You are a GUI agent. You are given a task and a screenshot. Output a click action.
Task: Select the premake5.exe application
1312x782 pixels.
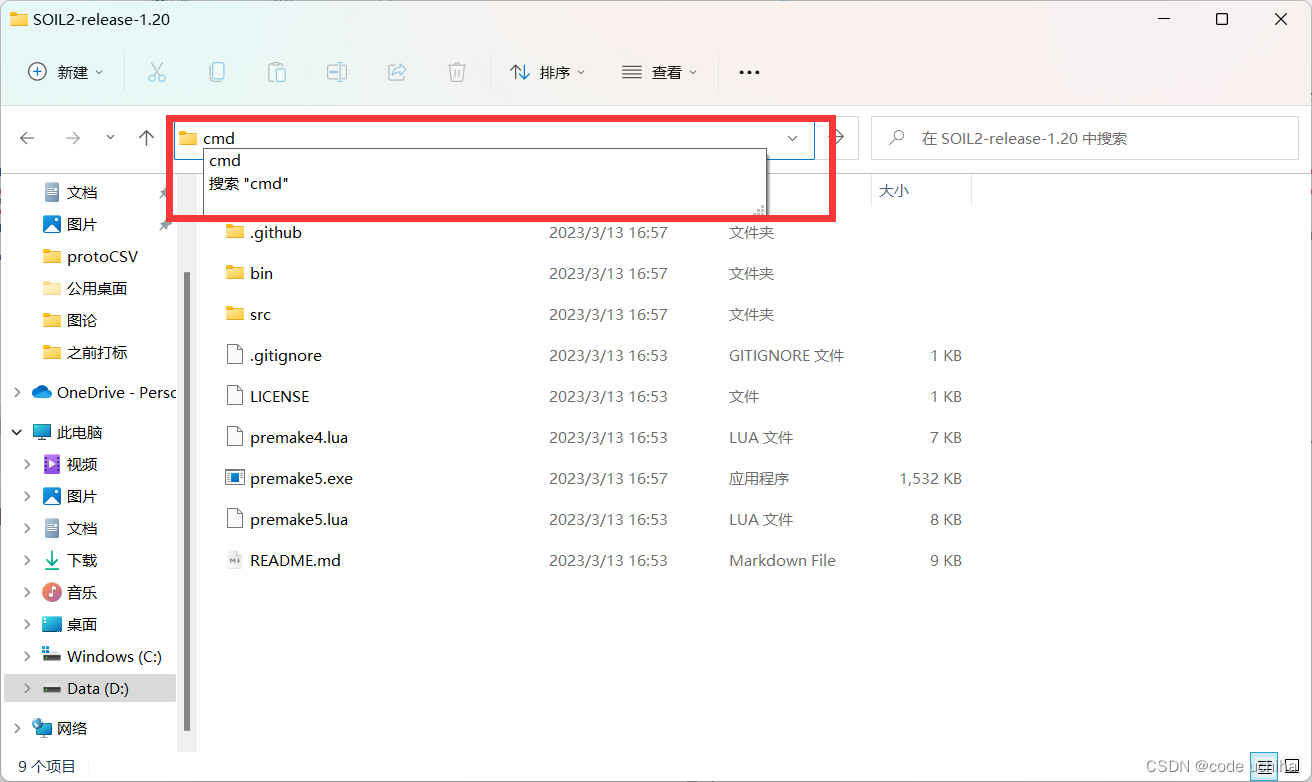302,478
